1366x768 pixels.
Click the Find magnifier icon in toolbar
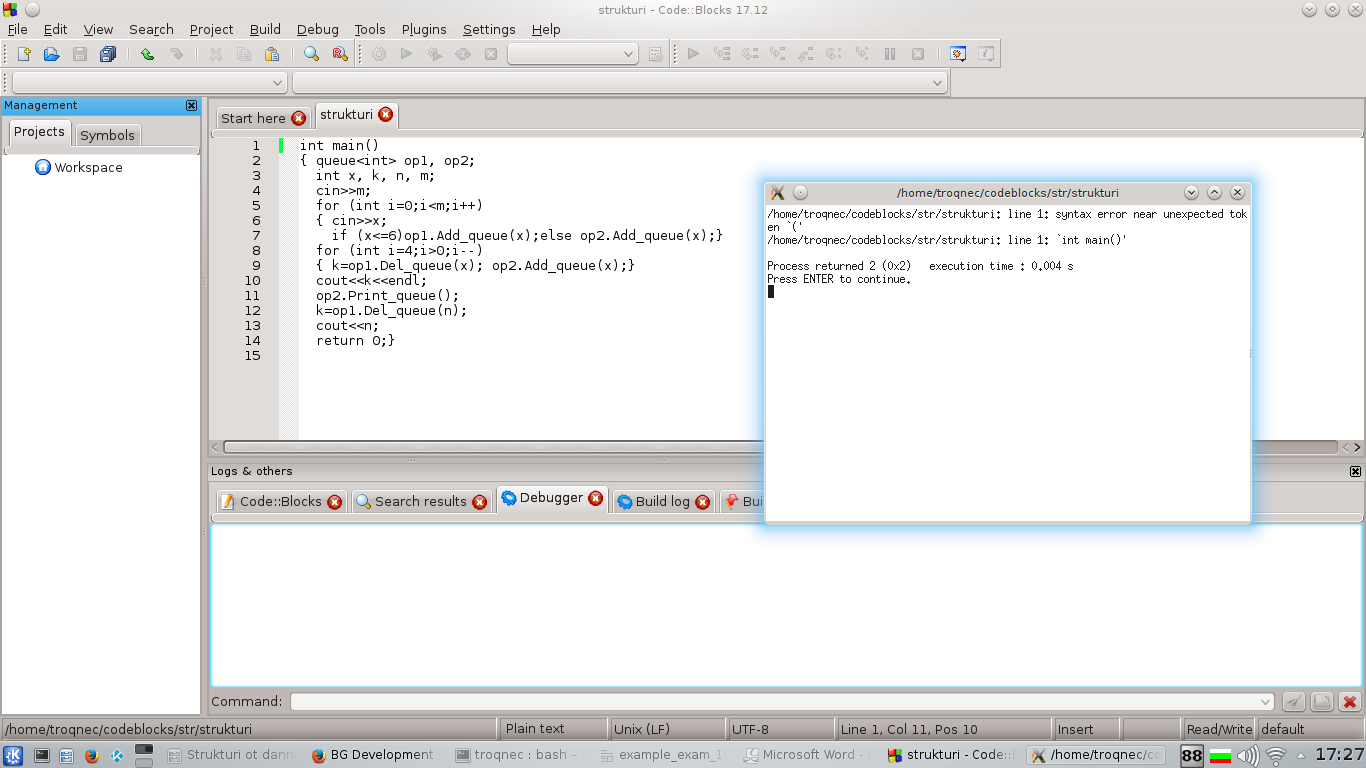click(311, 54)
